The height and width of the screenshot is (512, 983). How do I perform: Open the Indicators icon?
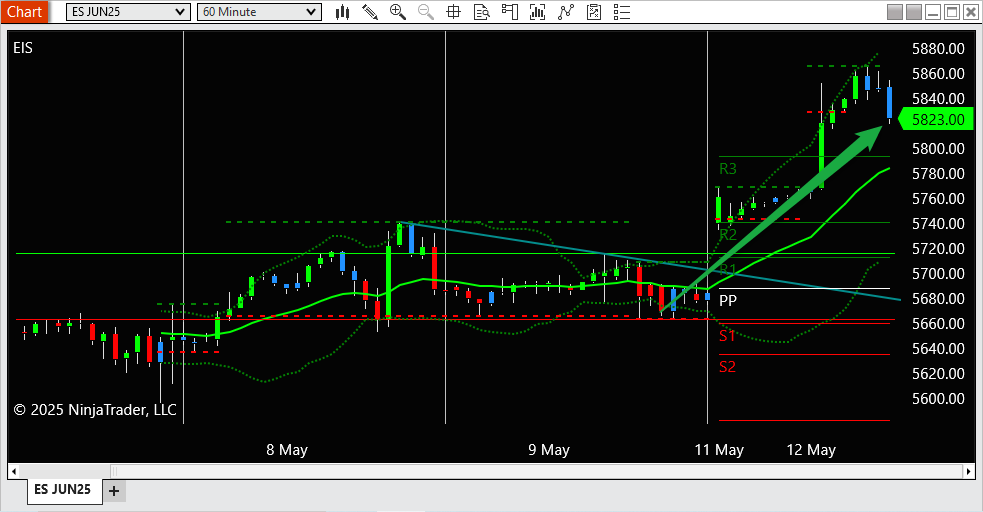[x=565, y=12]
